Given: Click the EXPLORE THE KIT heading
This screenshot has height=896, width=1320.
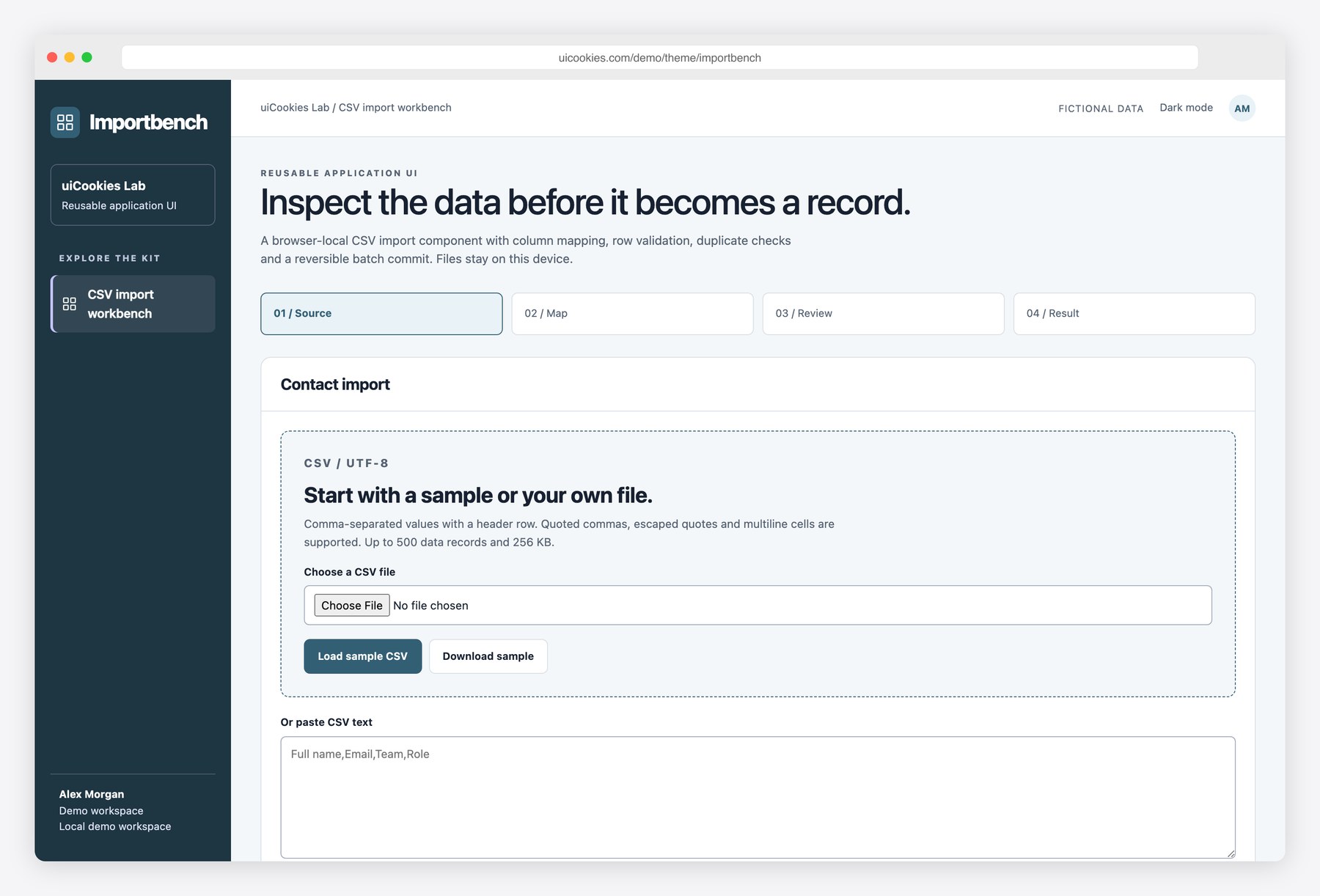Looking at the screenshot, I should pyautogui.click(x=110, y=258).
